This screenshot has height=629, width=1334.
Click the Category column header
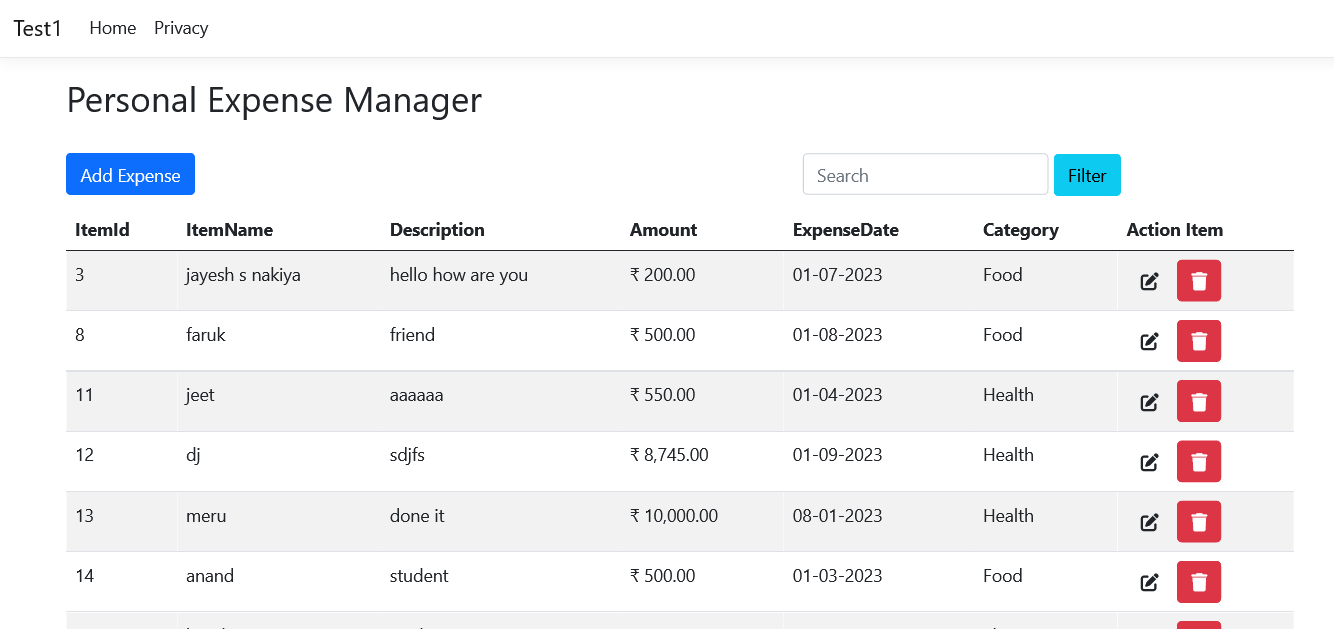(x=1020, y=230)
